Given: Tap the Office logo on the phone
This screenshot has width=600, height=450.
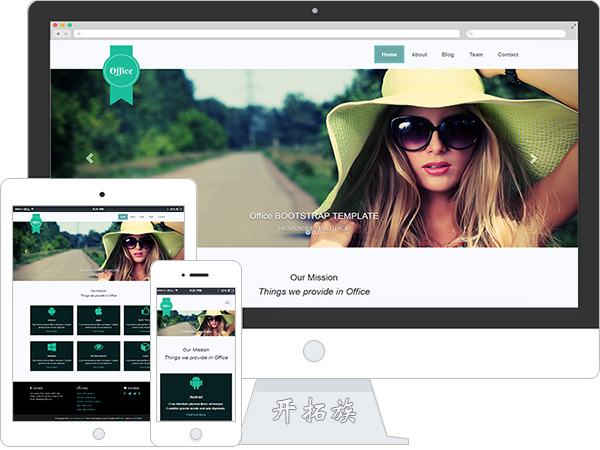Looking at the screenshot, I should [x=166, y=307].
